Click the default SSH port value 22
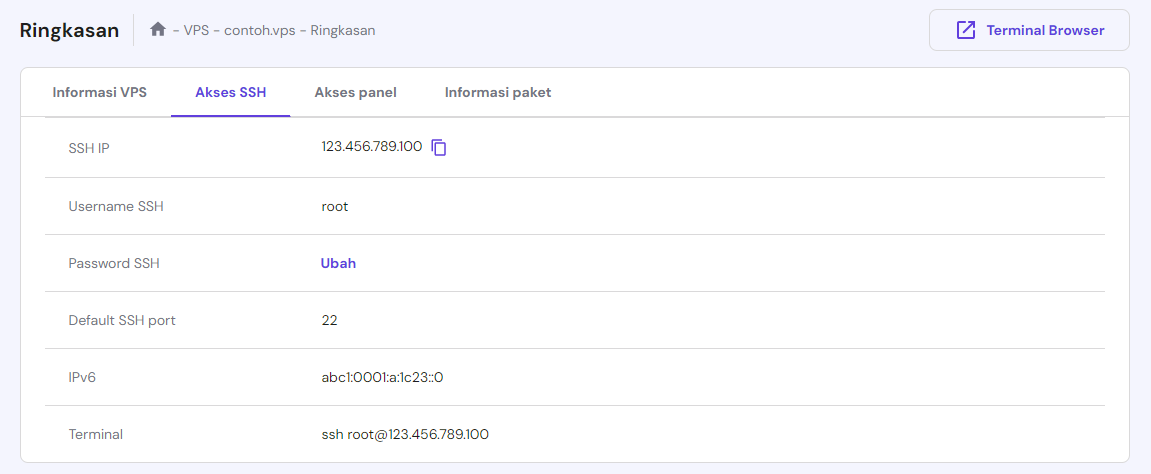1151x474 pixels. [x=330, y=321]
